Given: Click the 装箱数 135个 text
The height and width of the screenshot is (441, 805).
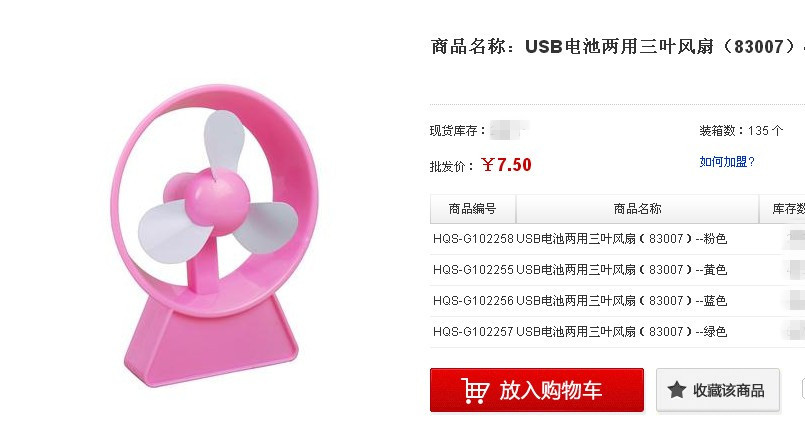Looking at the screenshot, I should (741, 131).
